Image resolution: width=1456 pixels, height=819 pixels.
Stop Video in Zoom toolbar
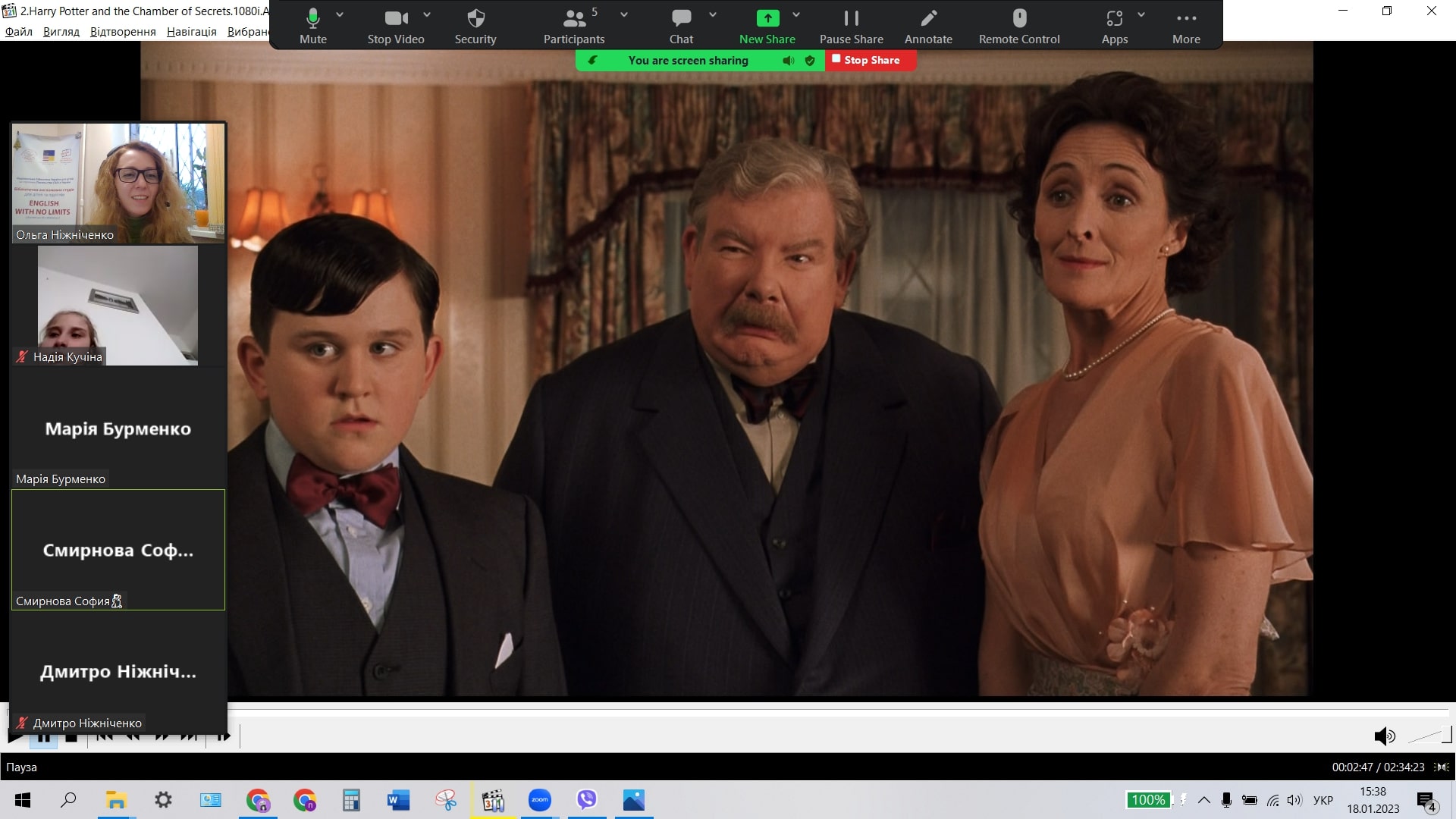point(395,27)
